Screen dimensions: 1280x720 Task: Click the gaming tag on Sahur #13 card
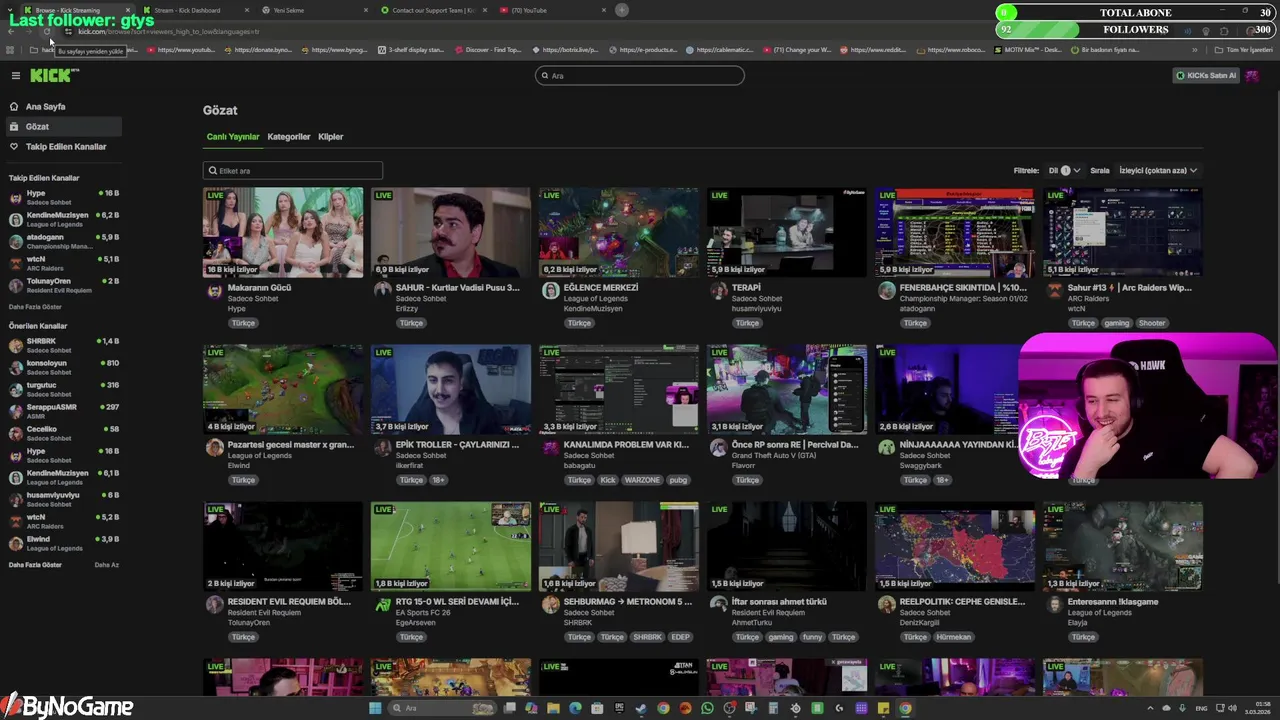coord(1117,323)
